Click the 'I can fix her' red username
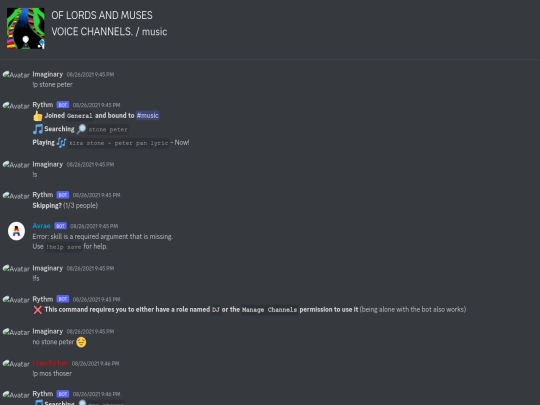The image size is (540, 405). click(50, 363)
